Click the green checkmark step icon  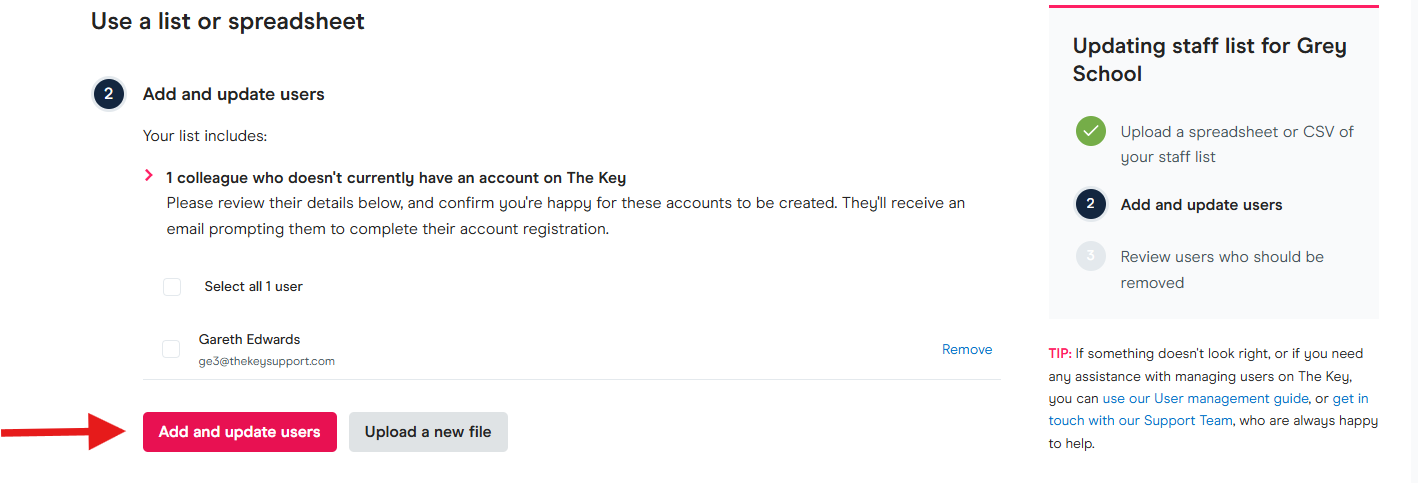point(1091,131)
